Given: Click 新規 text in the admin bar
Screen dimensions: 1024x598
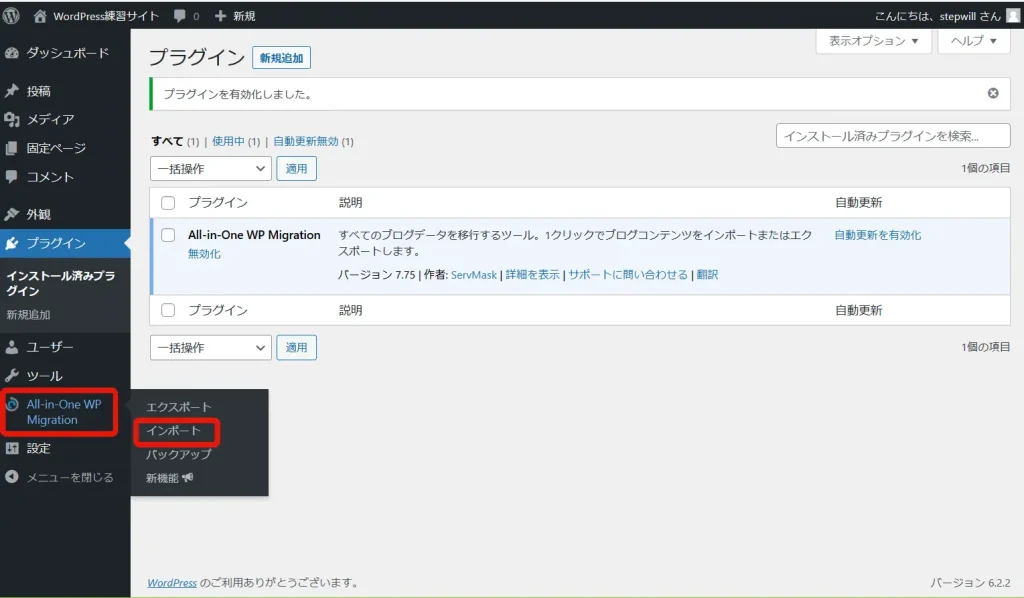Looking at the screenshot, I should point(244,16).
